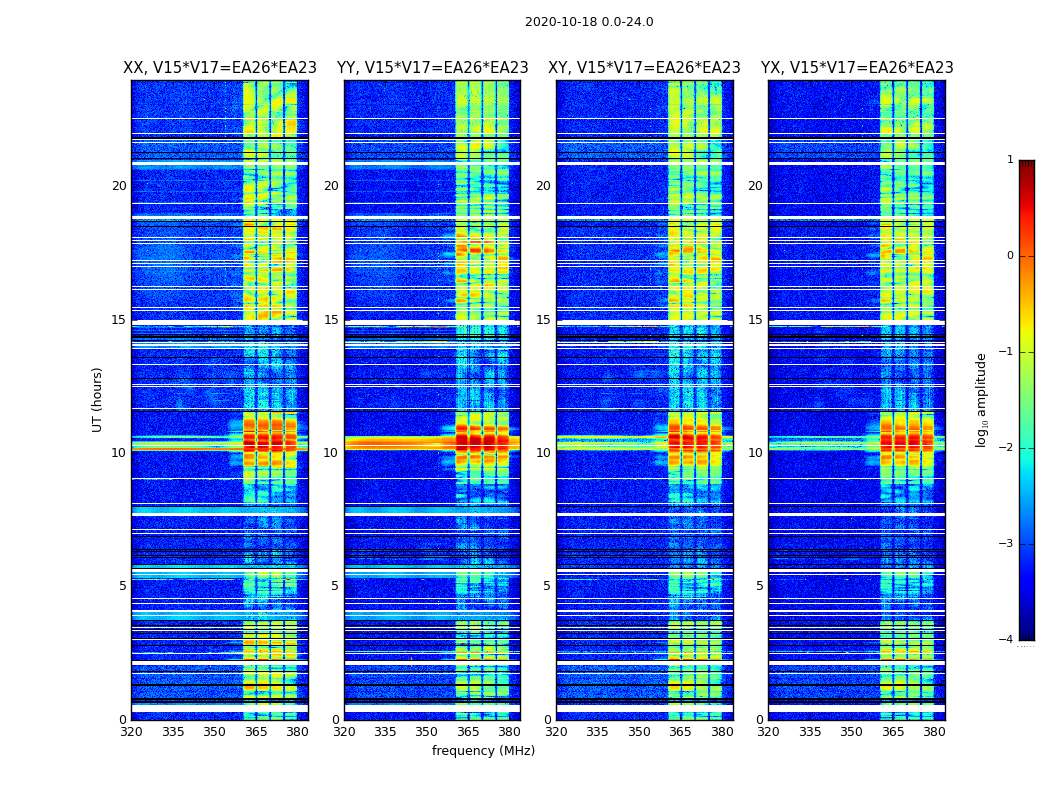The width and height of the screenshot is (1050, 800).
Task: Click the YX, V15*V17=EA26*EA23 panel title
Action: (x=857, y=68)
